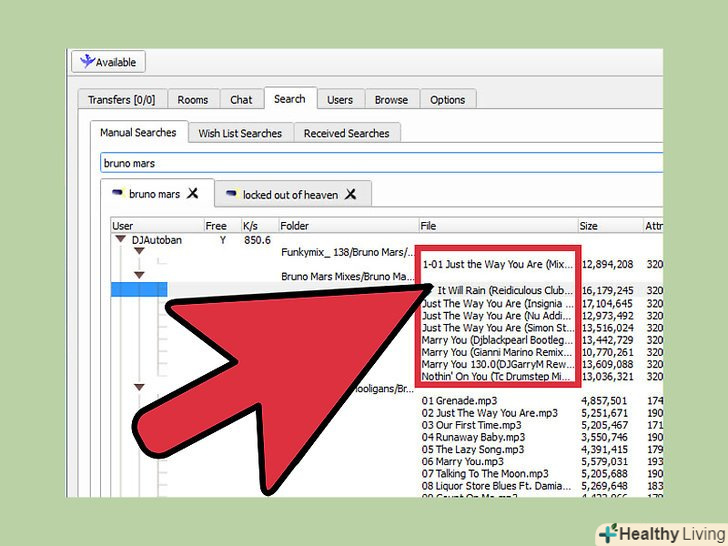Click the Funkymix_ 138/Bruno Mars folder path
728x546 pixels.
pyautogui.click(x=348, y=252)
